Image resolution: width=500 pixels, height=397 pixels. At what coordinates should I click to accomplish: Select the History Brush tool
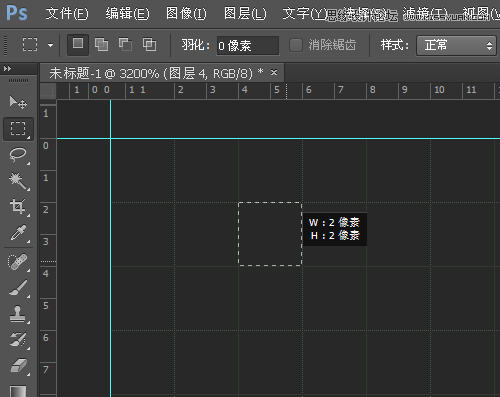coord(18,340)
